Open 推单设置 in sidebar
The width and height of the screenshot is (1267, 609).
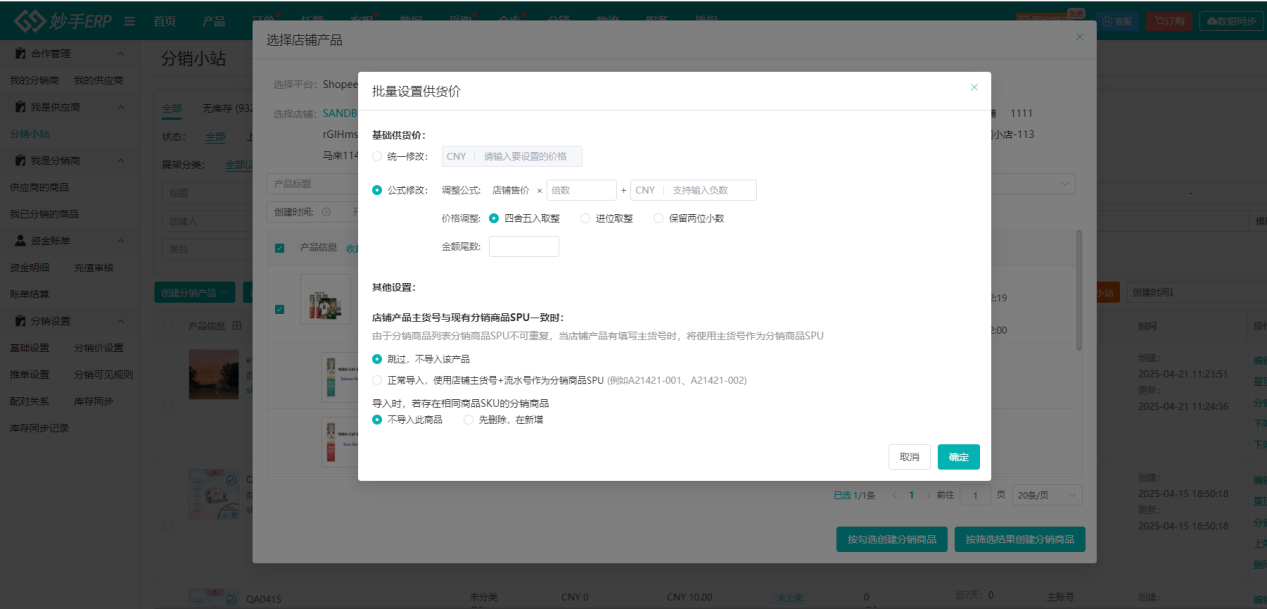coord(30,375)
